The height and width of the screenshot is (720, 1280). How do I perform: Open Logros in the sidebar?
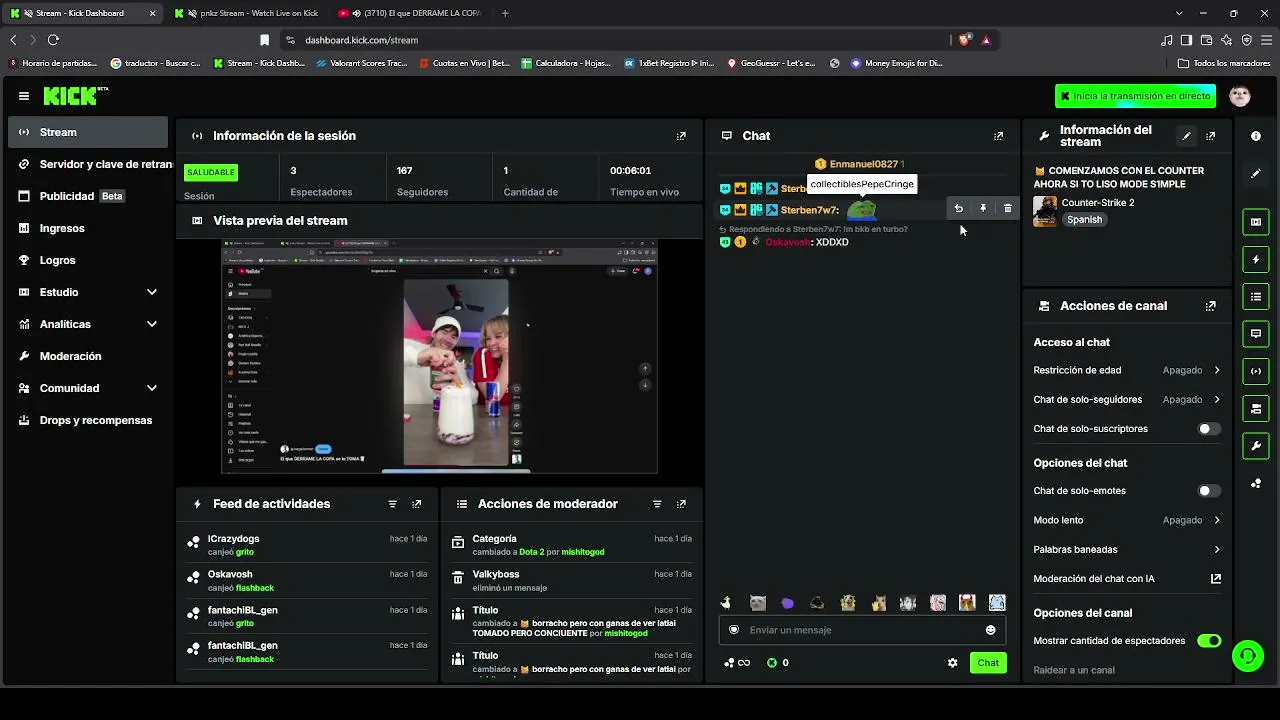click(x=88, y=260)
